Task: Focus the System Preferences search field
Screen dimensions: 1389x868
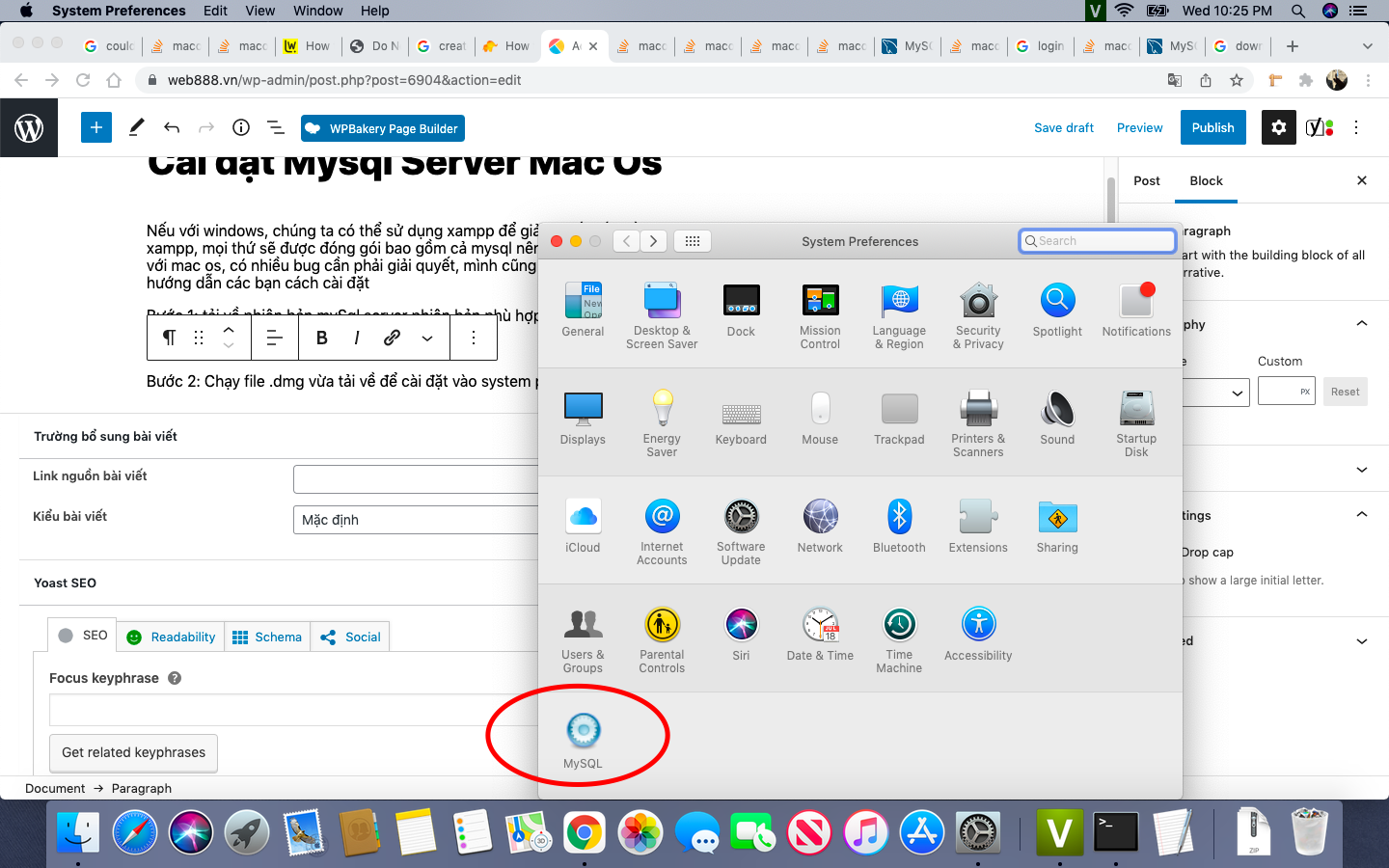Action: (1098, 241)
